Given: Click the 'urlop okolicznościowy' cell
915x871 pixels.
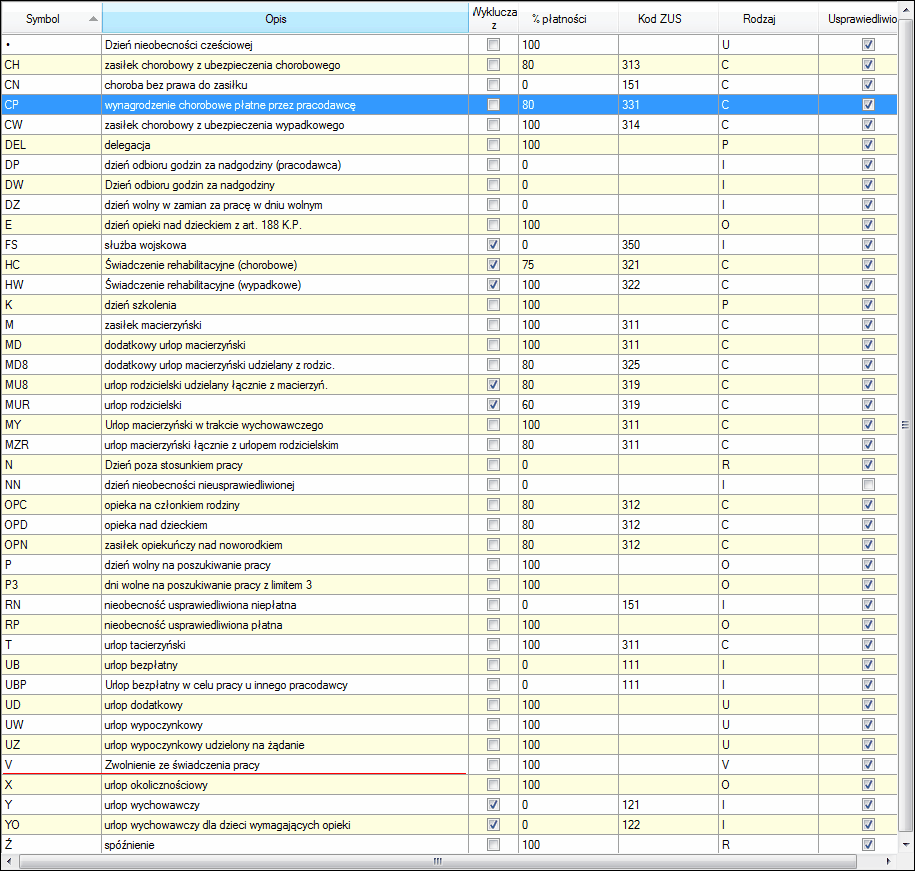Looking at the screenshot, I should (285, 785).
